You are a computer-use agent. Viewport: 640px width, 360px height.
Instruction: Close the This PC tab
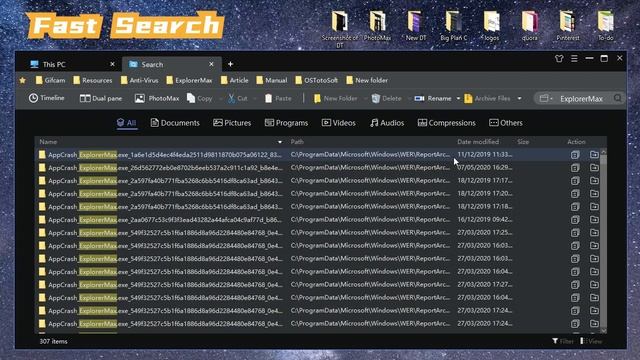coord(112,64)
